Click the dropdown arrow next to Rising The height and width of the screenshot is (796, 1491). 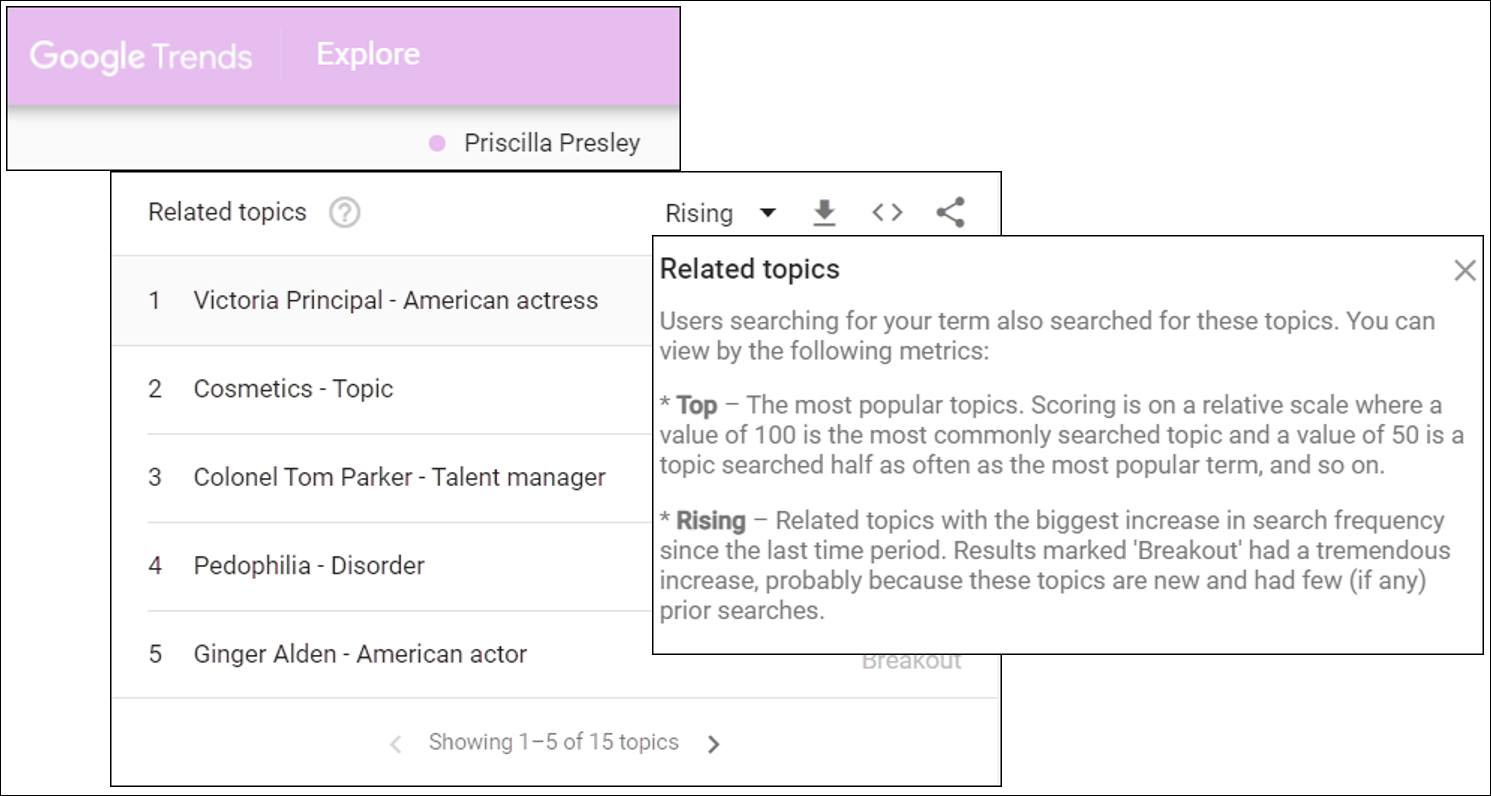[x=766, y=212]
